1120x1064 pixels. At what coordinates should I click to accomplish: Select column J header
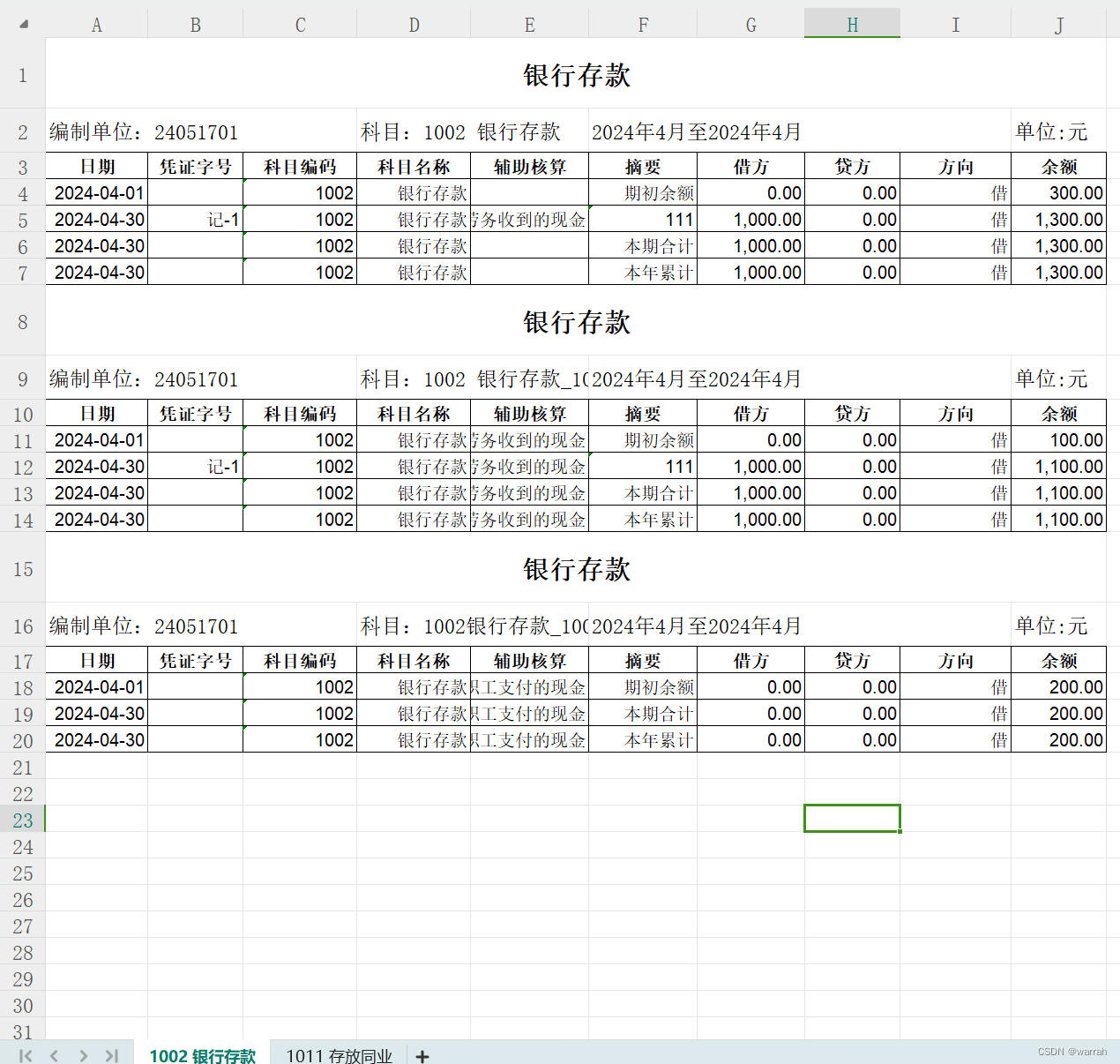pos(1058,25)
